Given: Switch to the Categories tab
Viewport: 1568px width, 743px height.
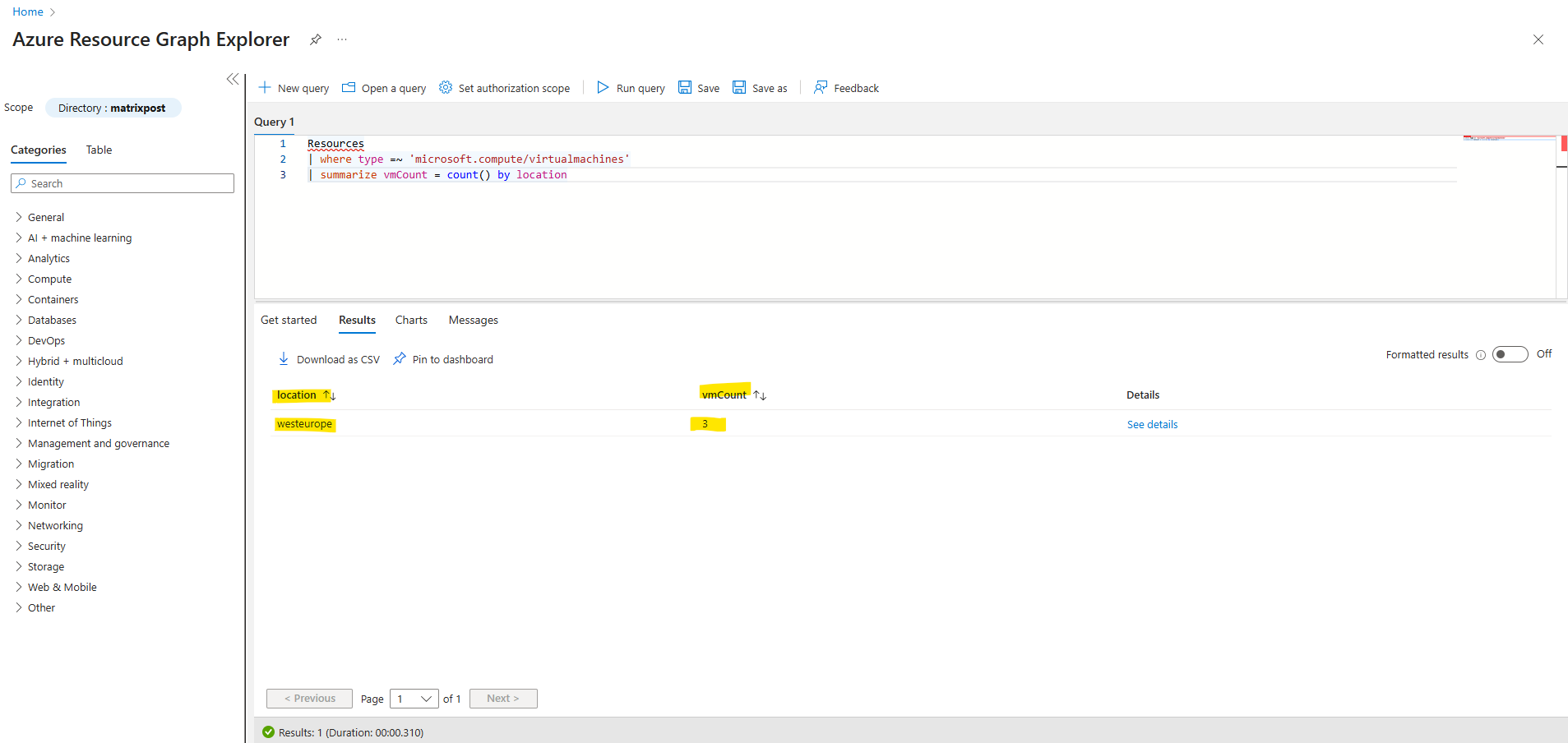Looking at the screenshot, I should pos(39,150).
